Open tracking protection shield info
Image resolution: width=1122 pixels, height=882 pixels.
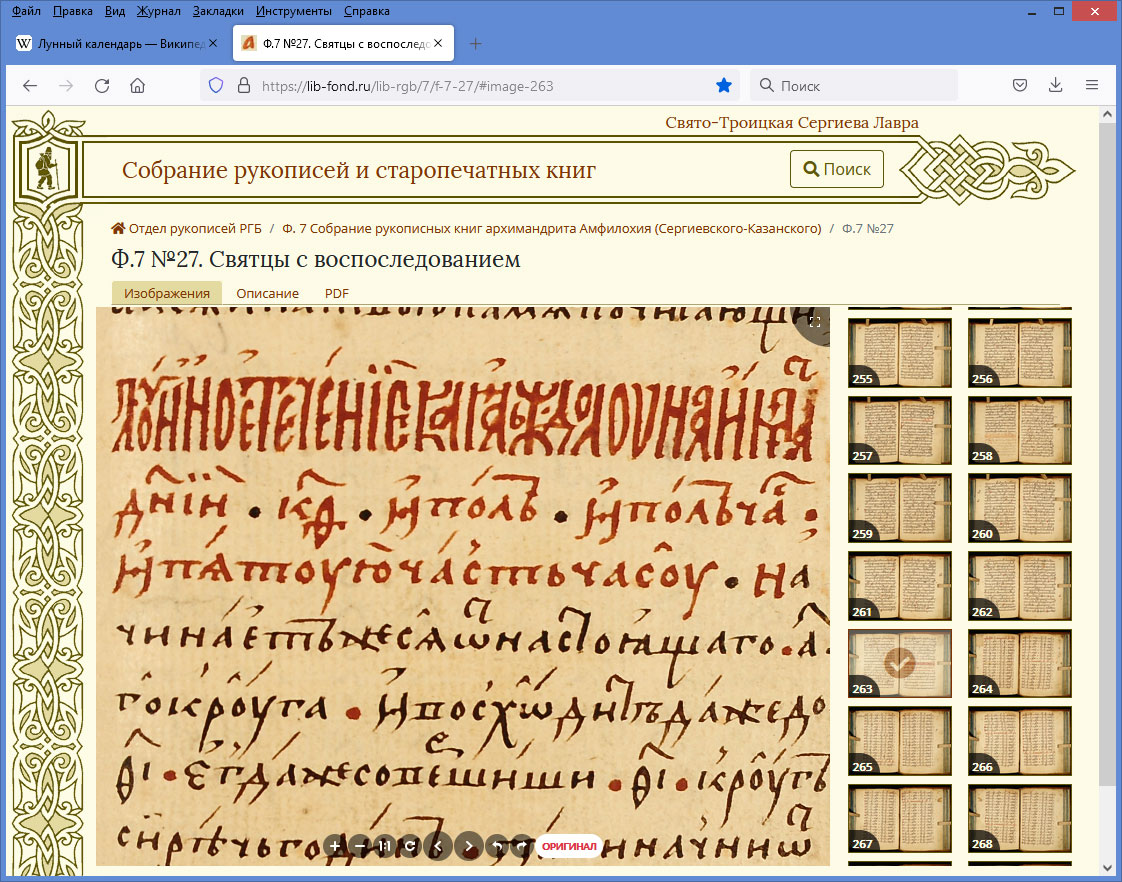pyautogui.click(x=215, y=86)
